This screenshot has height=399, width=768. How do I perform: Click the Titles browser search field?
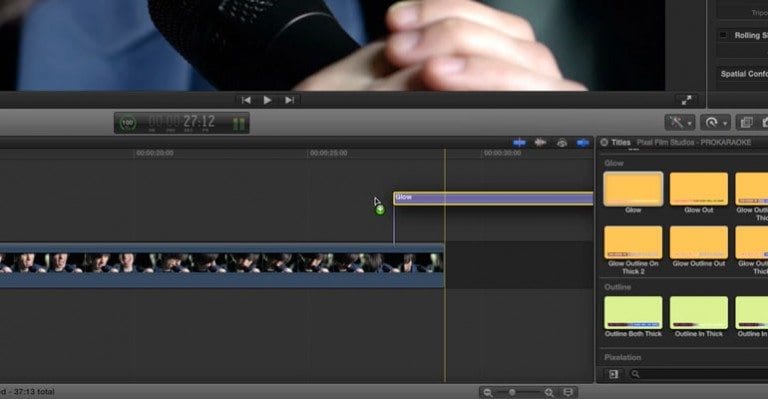(698, 374)
